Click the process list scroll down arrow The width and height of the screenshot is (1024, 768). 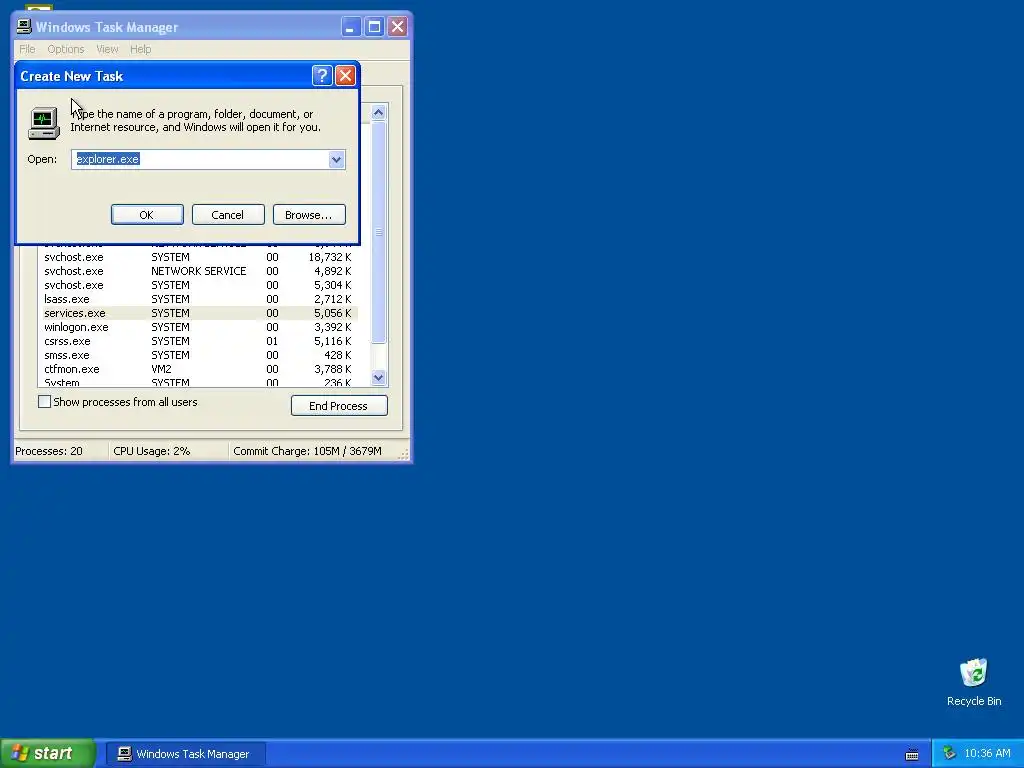click(x=378, y=377)
